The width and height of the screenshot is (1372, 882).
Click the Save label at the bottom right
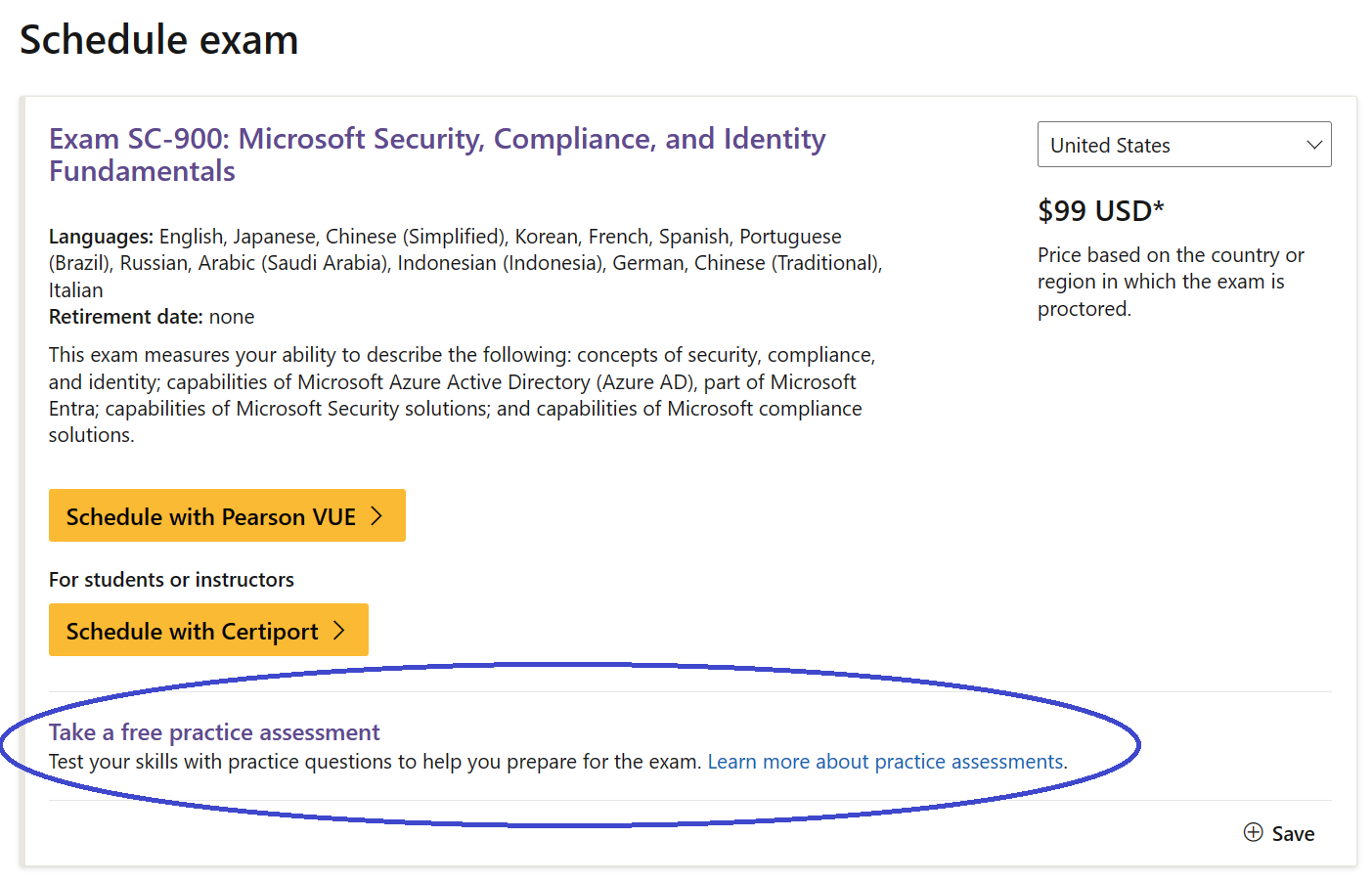tap(1296, 832)
